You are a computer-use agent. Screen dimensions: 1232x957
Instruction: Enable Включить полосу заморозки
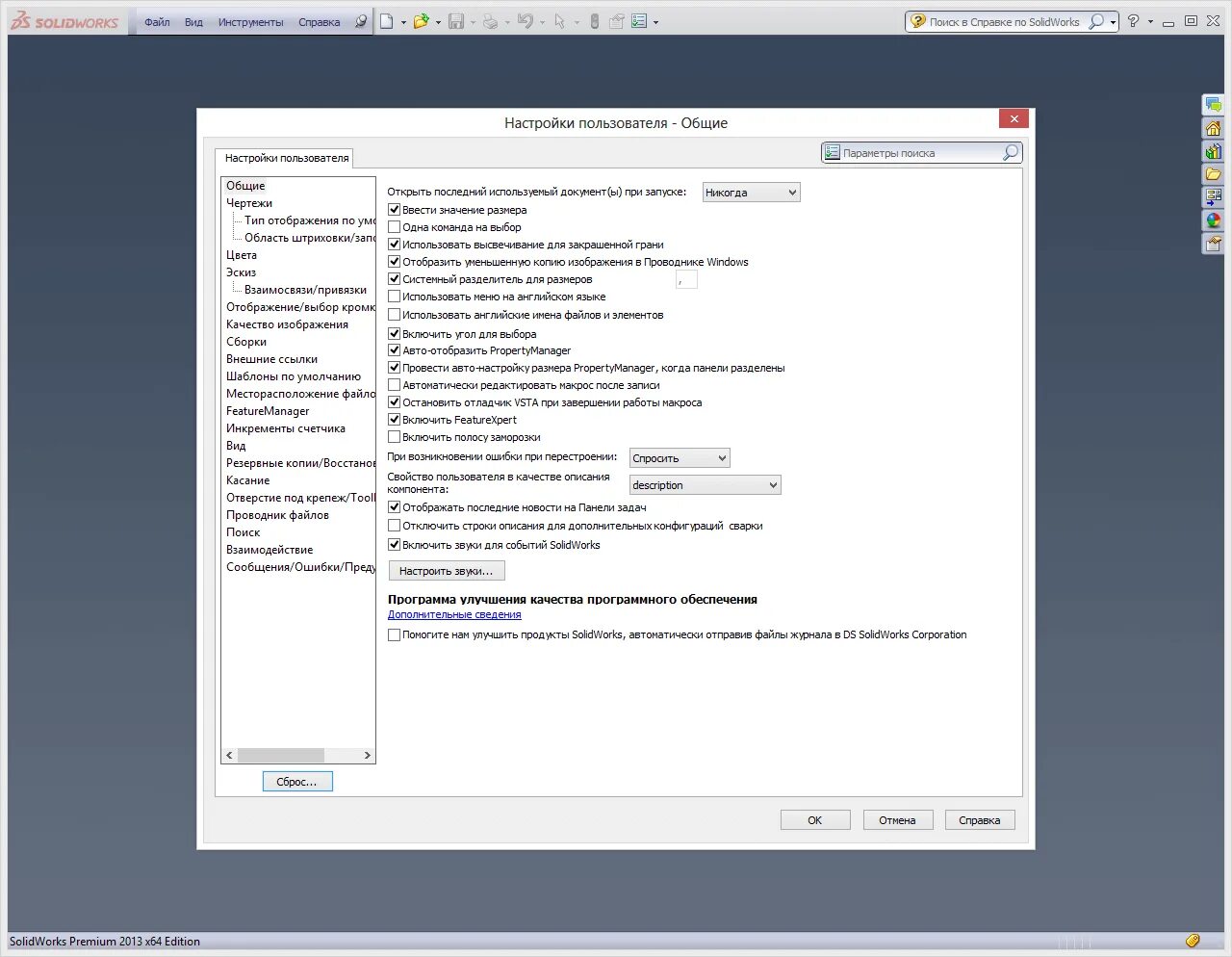(x=394, y=437)
